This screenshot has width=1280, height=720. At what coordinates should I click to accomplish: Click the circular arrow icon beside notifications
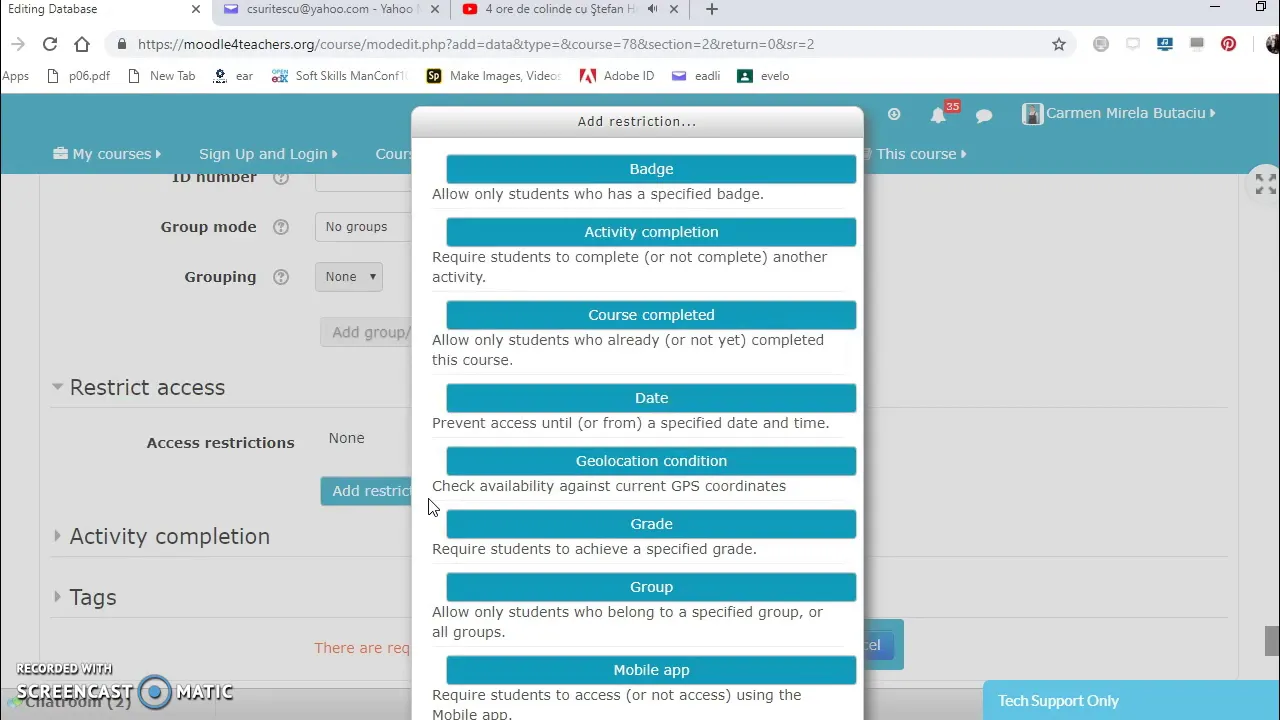894,115
